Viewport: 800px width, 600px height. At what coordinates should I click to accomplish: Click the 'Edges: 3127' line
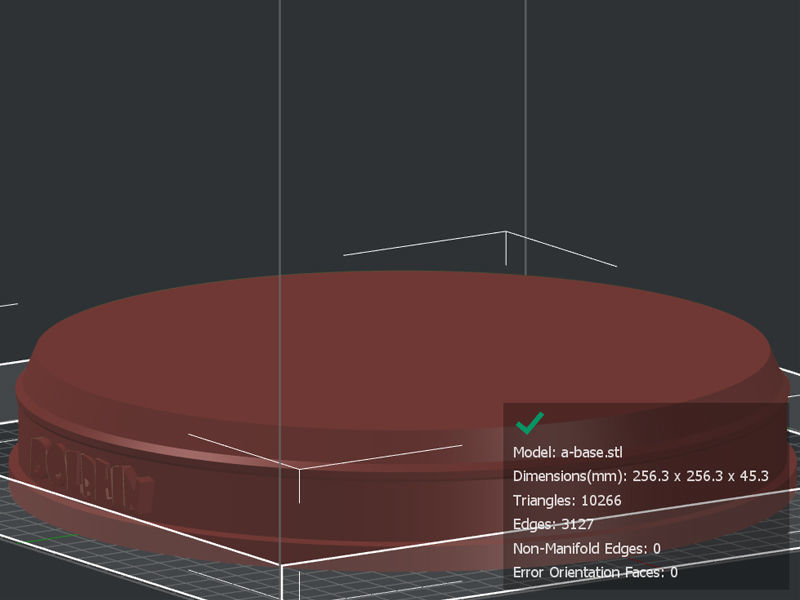click(x=553, y=524)
